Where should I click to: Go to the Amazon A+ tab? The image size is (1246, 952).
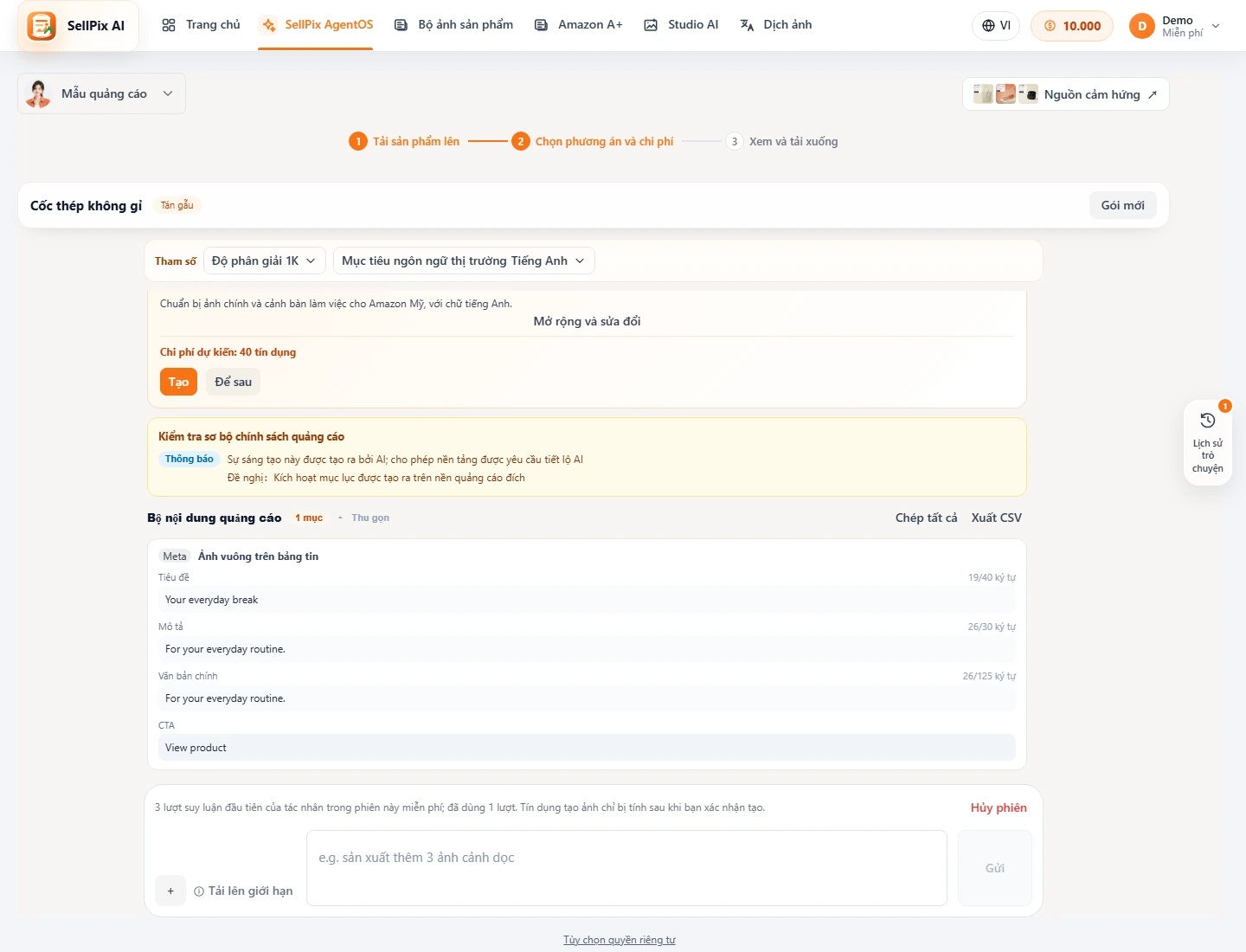click(578, 25)
